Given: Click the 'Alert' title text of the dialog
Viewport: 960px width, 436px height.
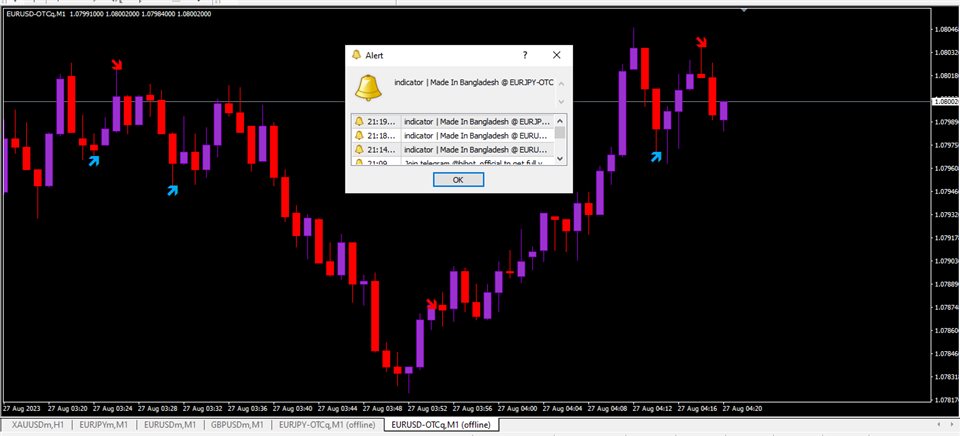Looking at the screenshot, I should click(374, 55).
